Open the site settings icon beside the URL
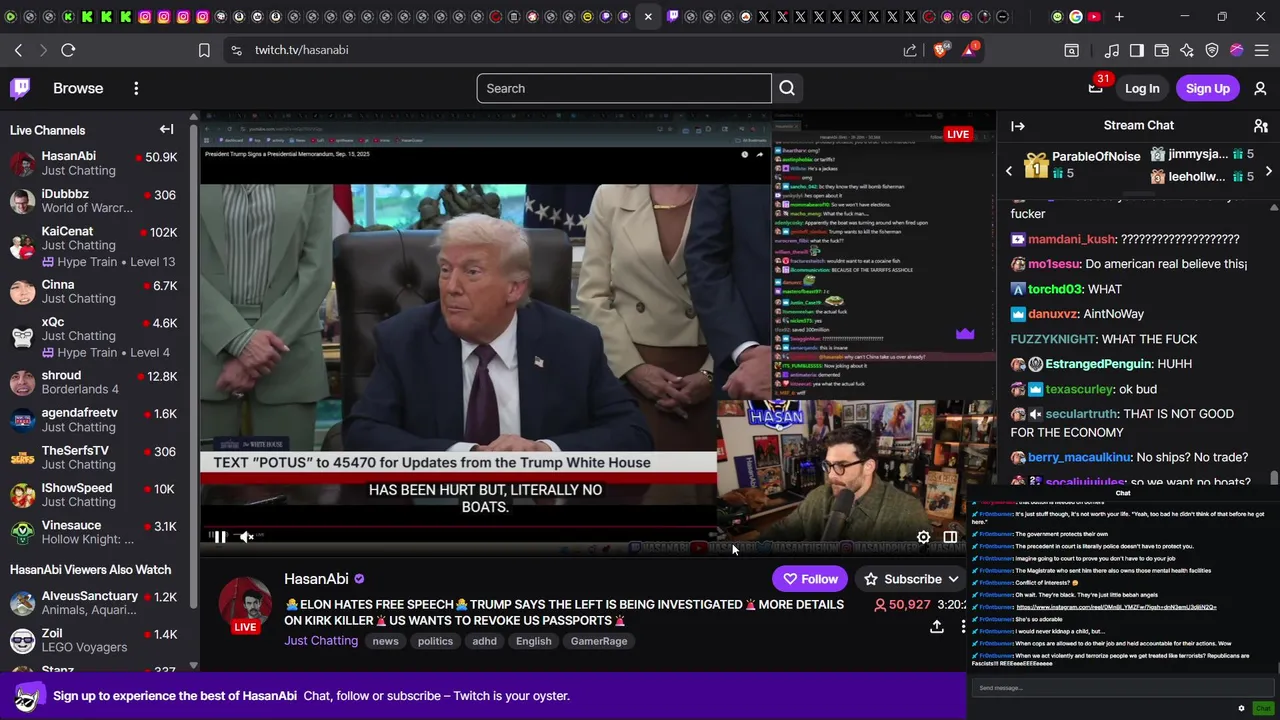The height and width of the screenshot is (720, 1280). pos(235,50)
